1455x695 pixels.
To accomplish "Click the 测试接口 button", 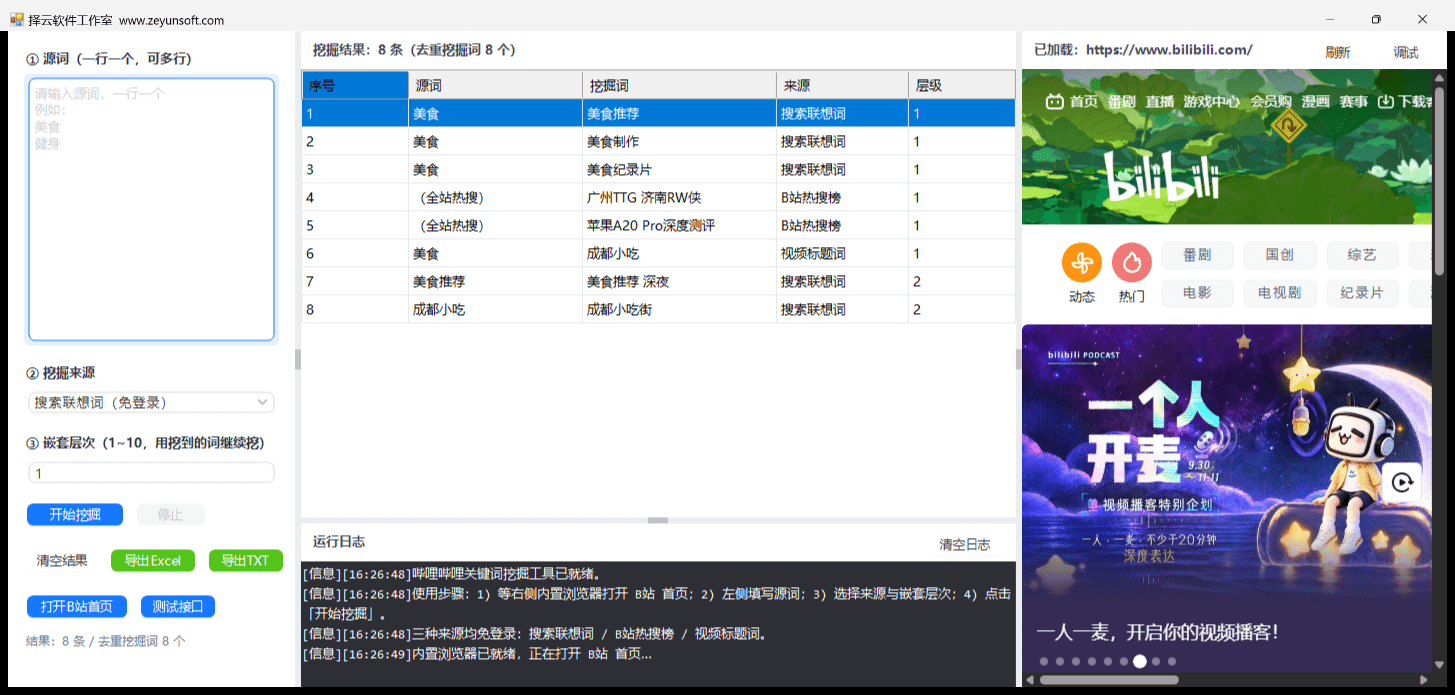I will click(177, 606).
